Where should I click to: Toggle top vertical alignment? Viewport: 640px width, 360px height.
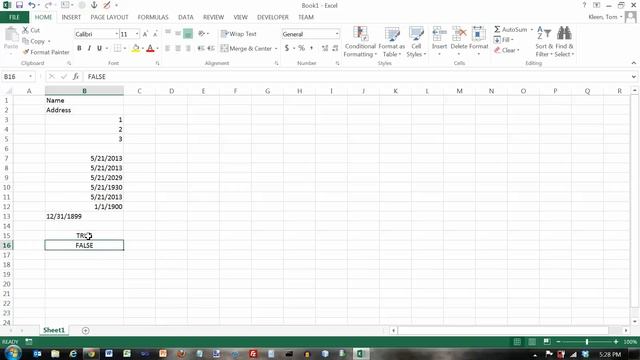click(x=168, y=34)
